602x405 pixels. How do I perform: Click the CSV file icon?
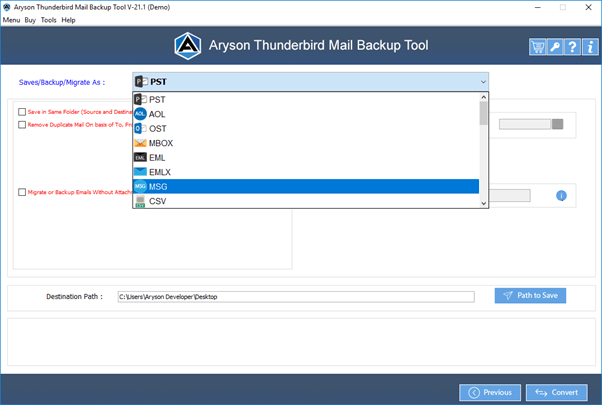tap(140, 201)
